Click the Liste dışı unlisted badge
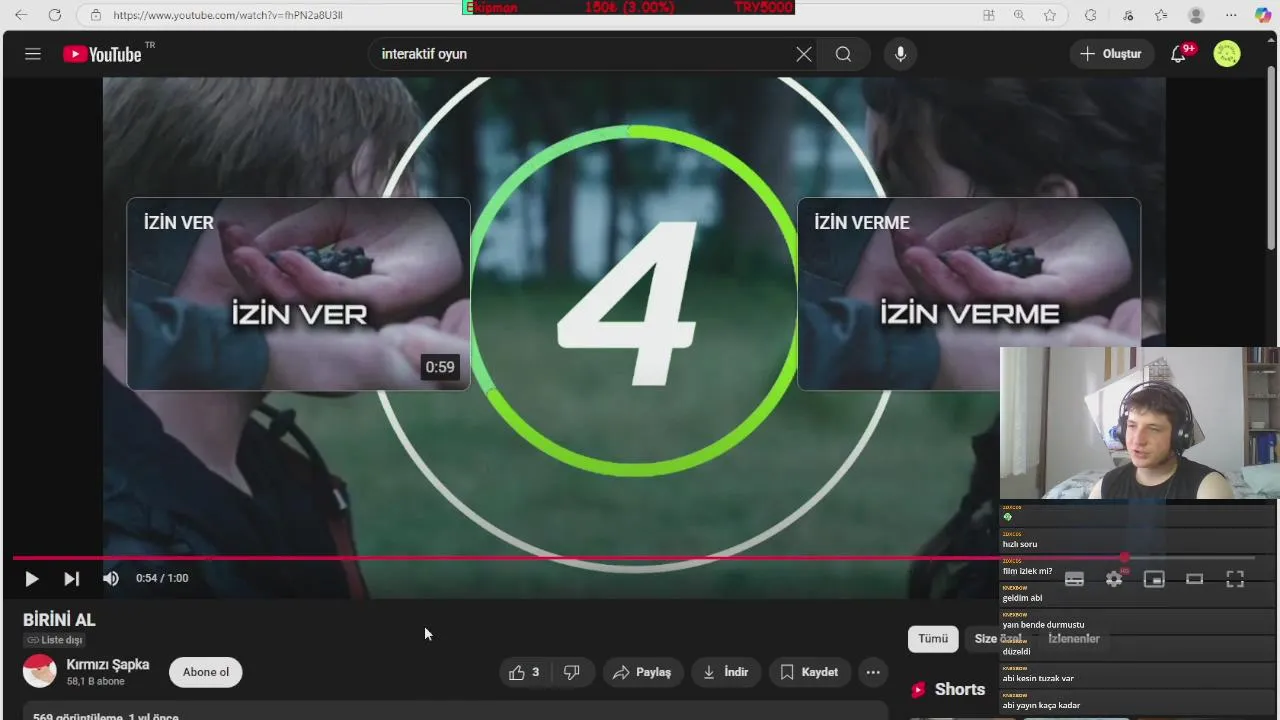 coord(55,640)
